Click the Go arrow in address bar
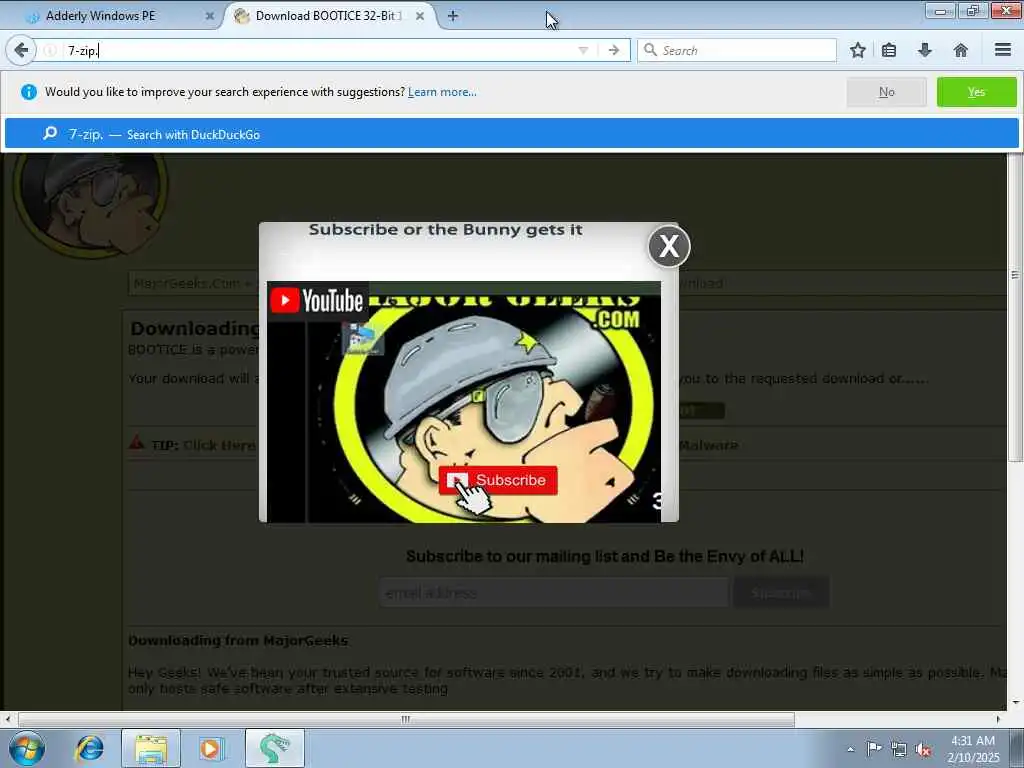Screen dimensions: 1024x768 (613, 50)
